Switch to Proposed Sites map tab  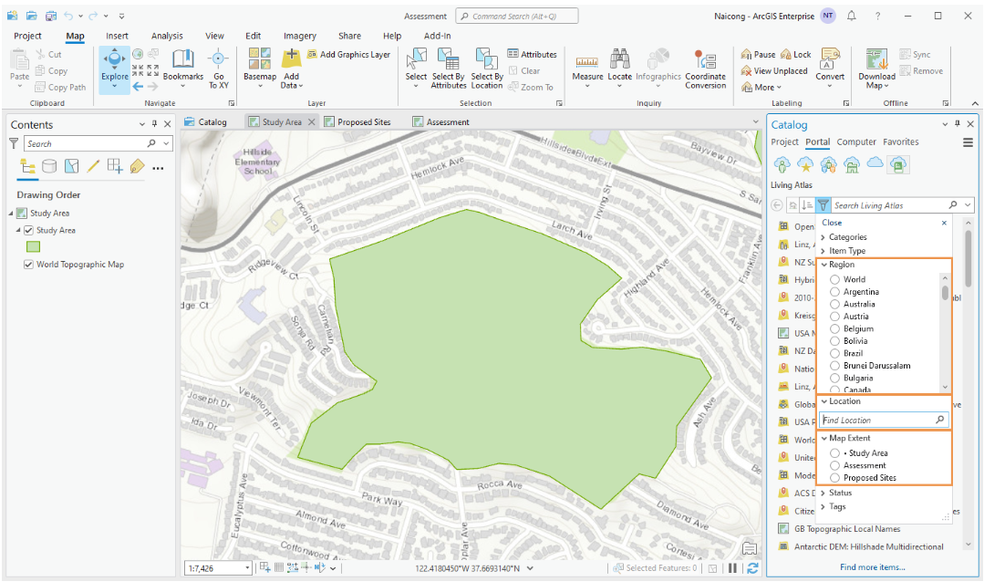point(358,122)
